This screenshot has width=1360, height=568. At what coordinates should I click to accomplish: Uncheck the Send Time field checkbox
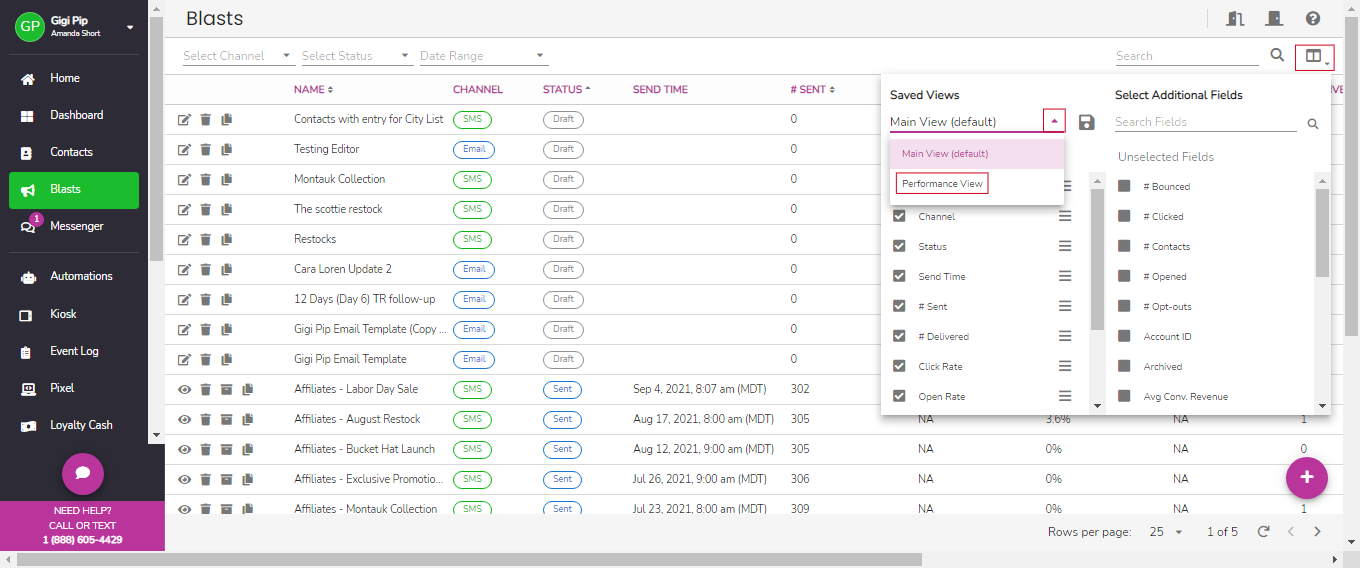pos(899,276)
